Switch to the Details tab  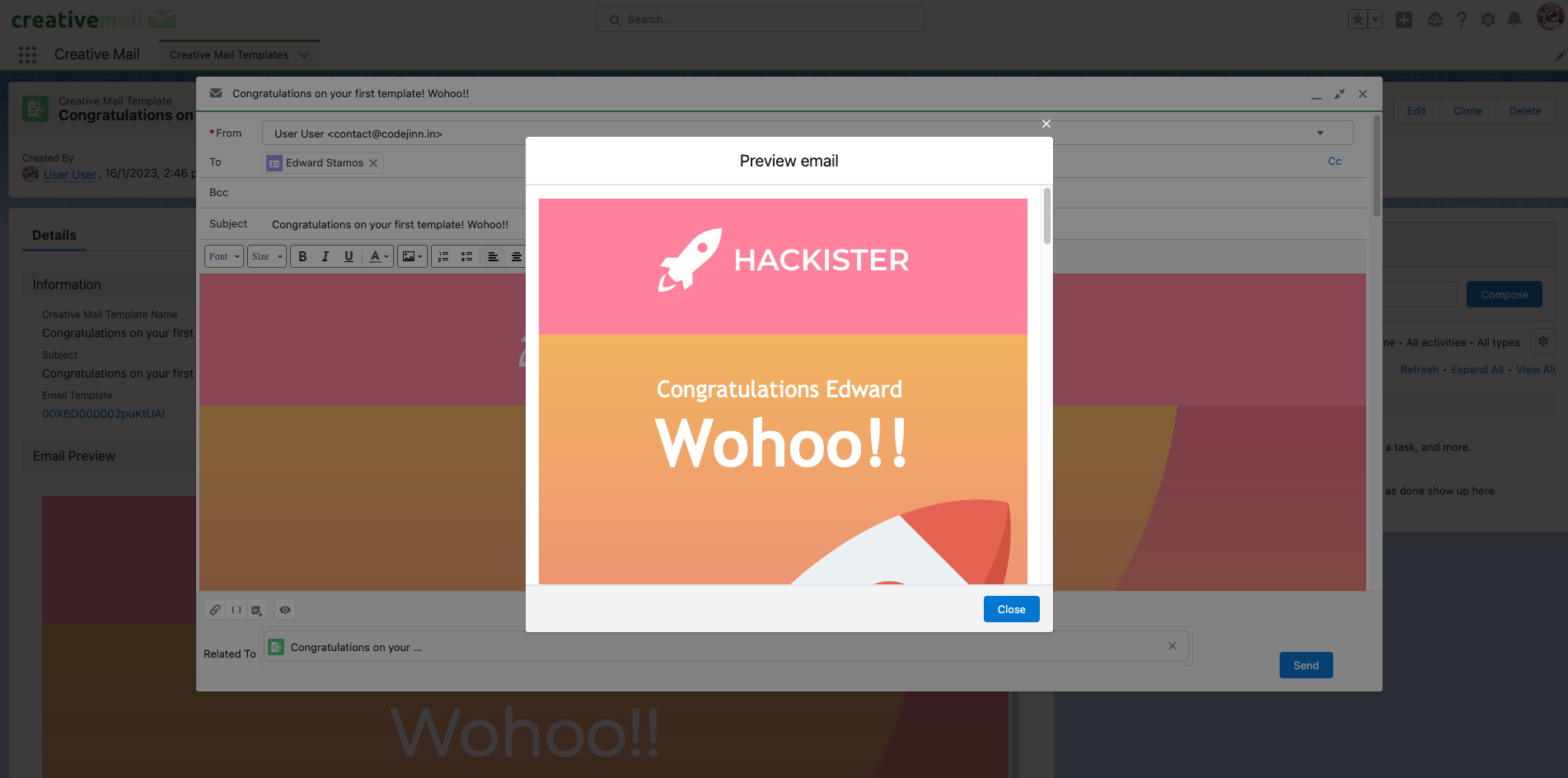click(54, 235)
